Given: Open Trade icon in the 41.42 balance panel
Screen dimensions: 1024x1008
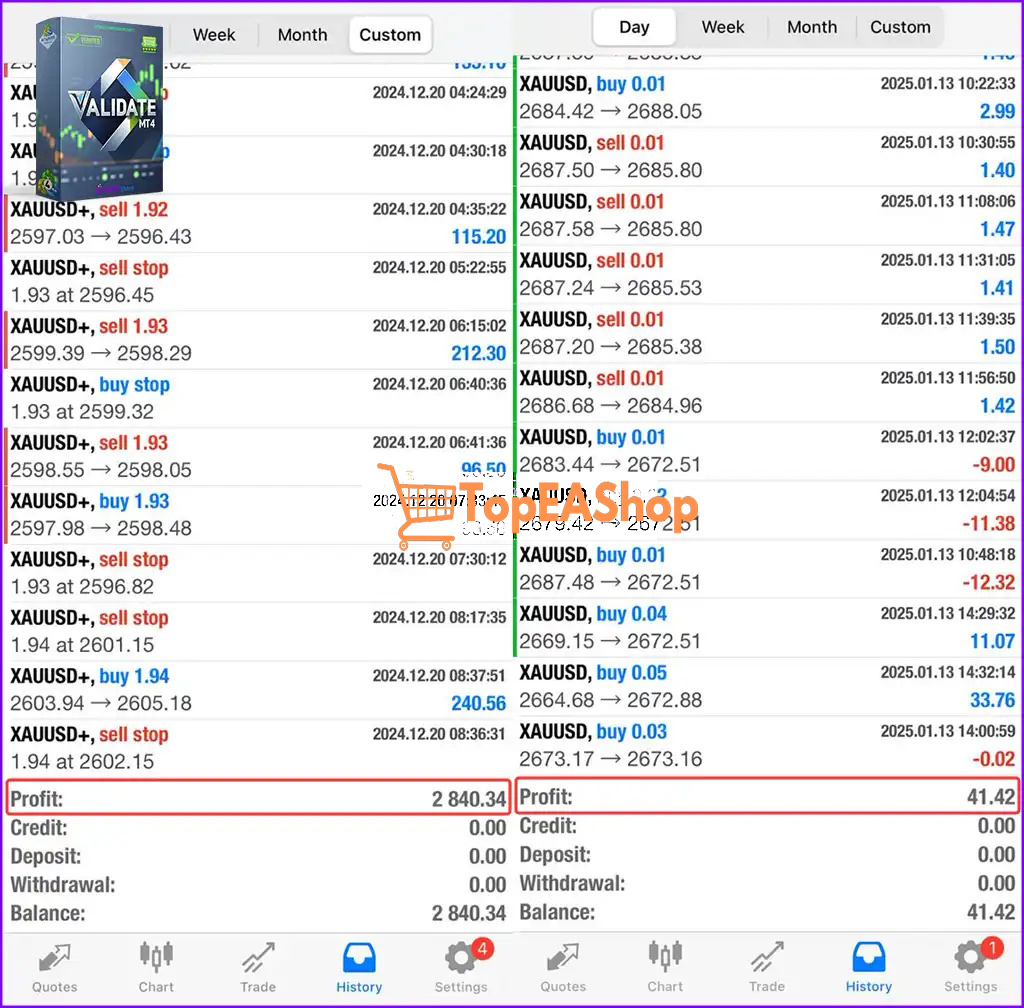Looking at the screenshot, I should pyautogui.click(x=767, y=966).
